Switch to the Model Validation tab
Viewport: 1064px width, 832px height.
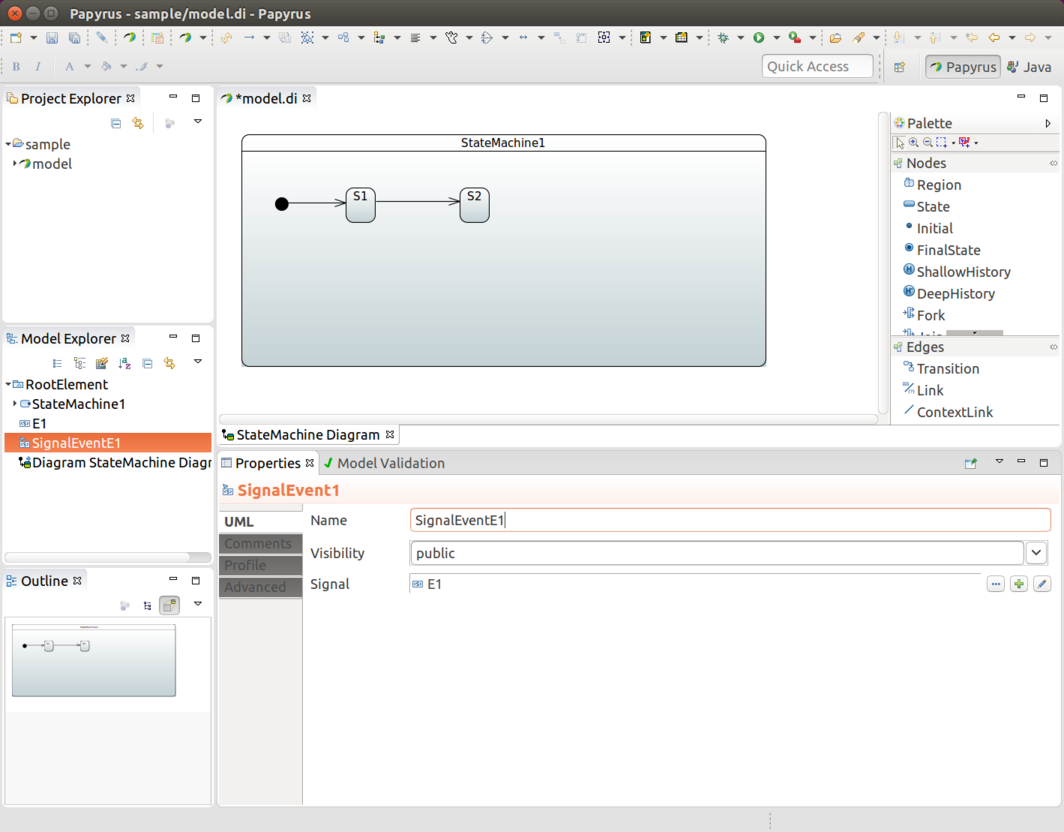[384, 464]
